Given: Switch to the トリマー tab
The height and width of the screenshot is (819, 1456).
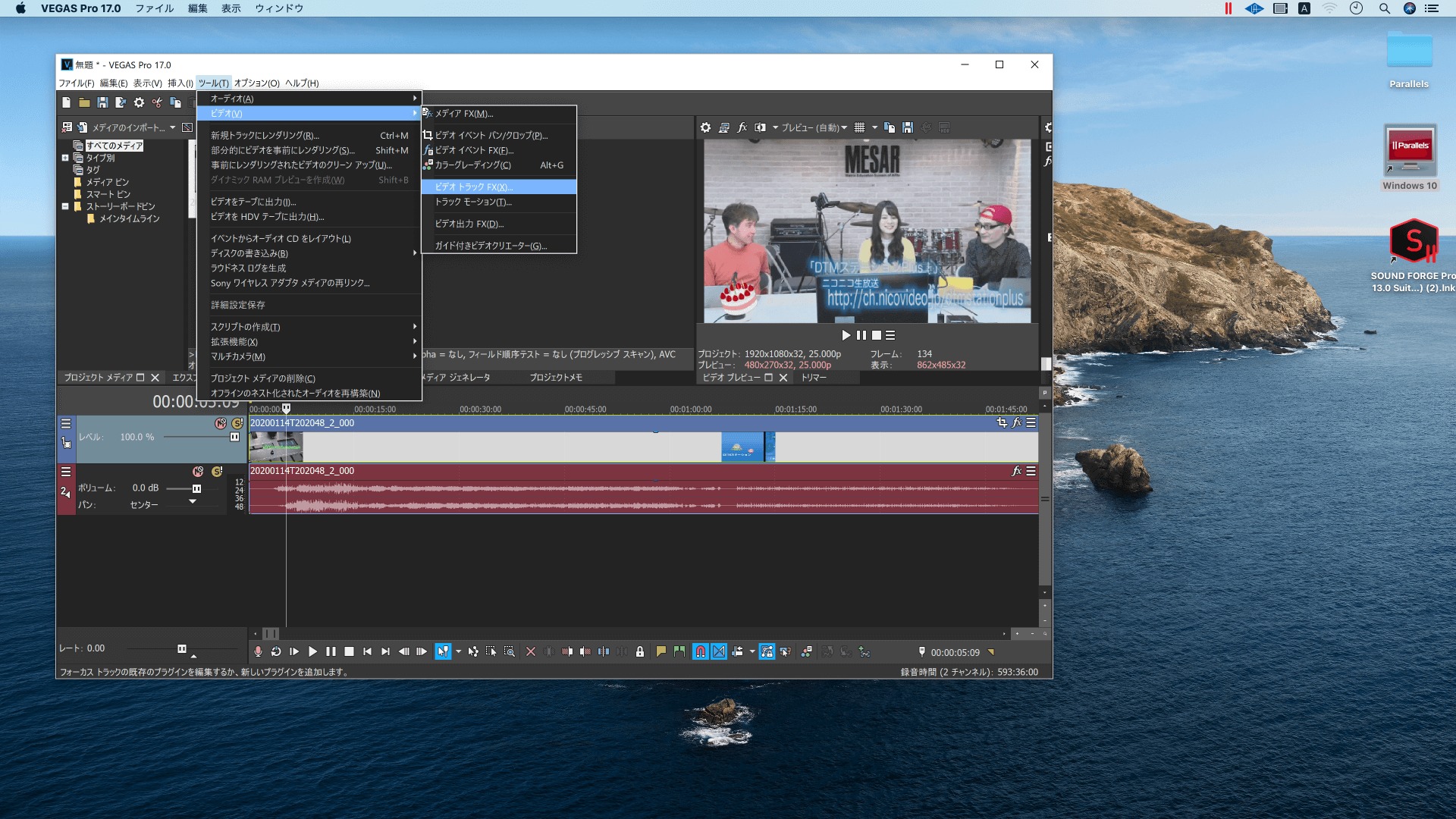Looking at the screenshot, I should 814,377.
